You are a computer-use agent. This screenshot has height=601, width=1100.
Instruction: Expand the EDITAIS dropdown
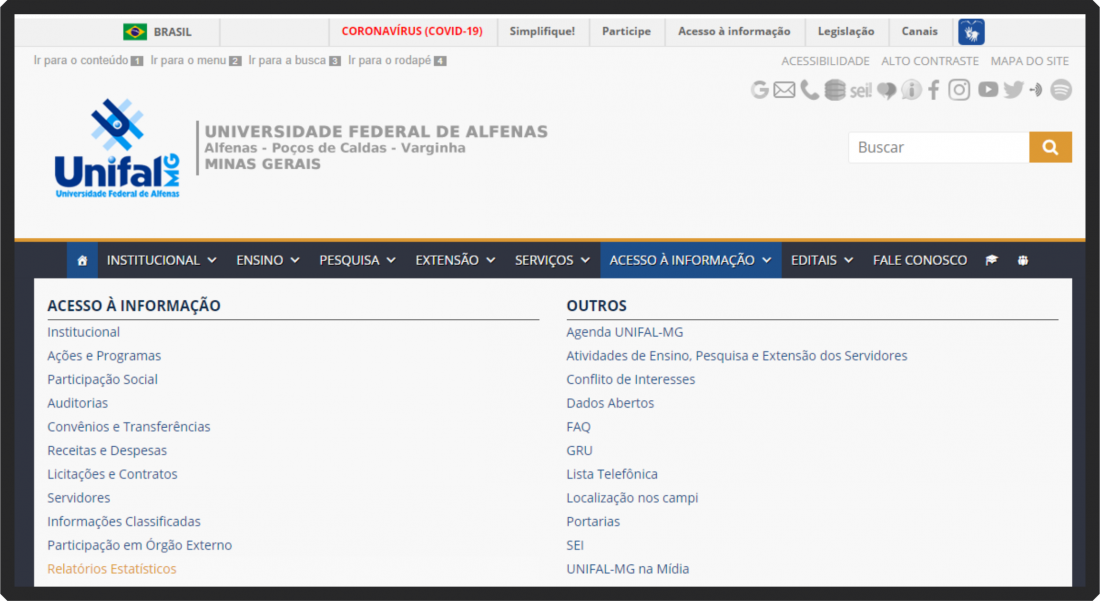tap(822, 260)
